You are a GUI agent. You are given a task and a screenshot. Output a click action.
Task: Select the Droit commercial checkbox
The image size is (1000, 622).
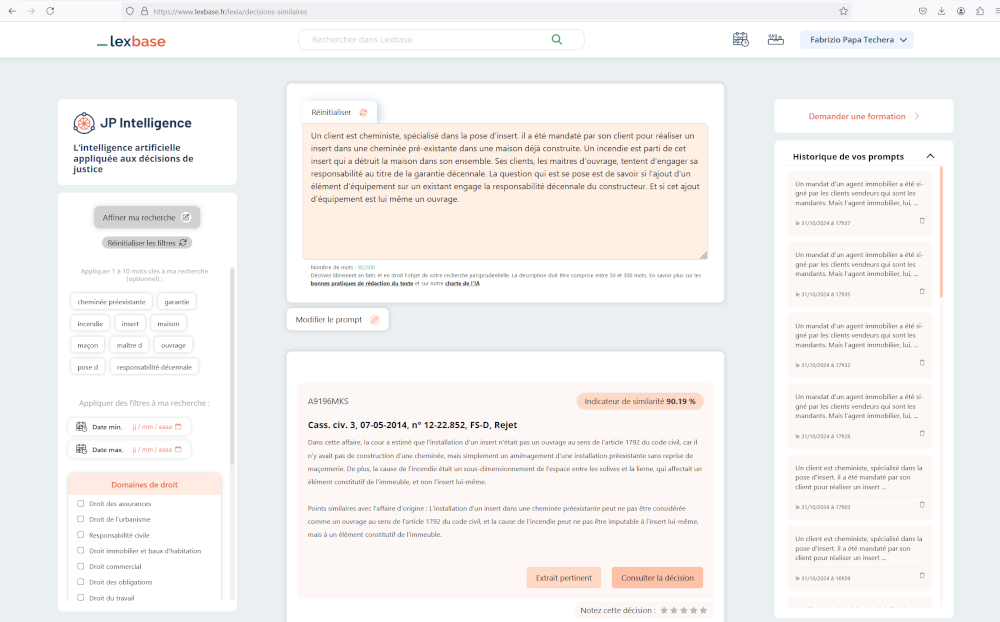(x=80, y=566)
